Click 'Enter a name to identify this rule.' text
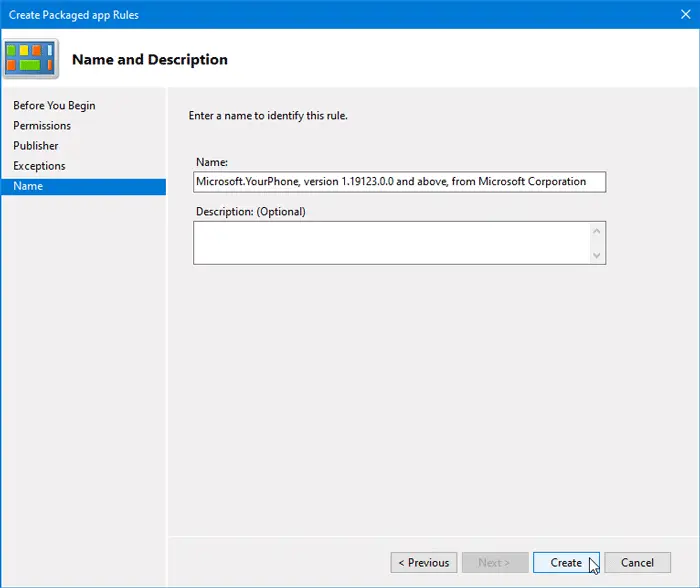The image size is (700, 588). (x=268, y=116)
